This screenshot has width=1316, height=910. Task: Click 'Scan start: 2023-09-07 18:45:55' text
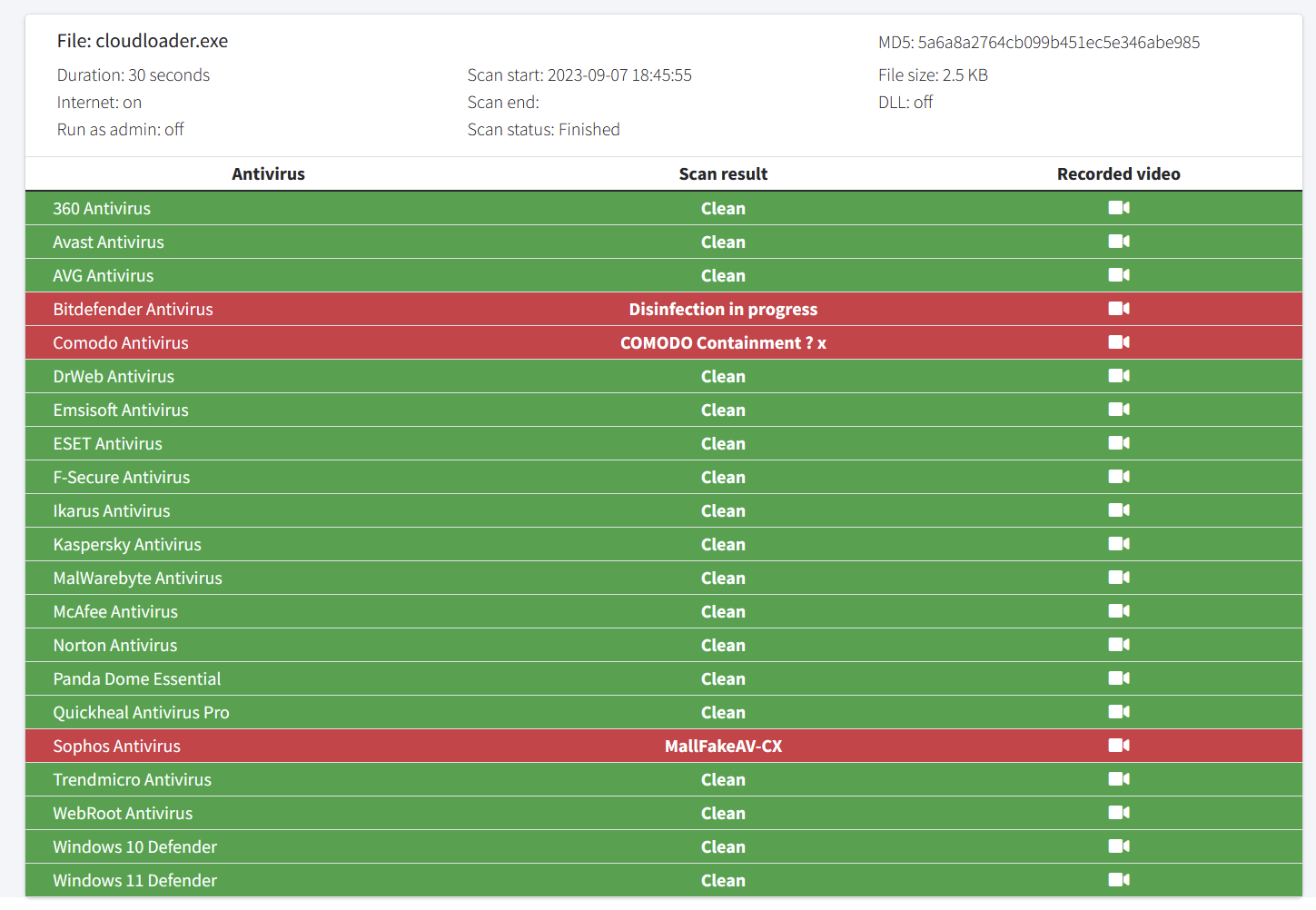(x=579, y=75)
